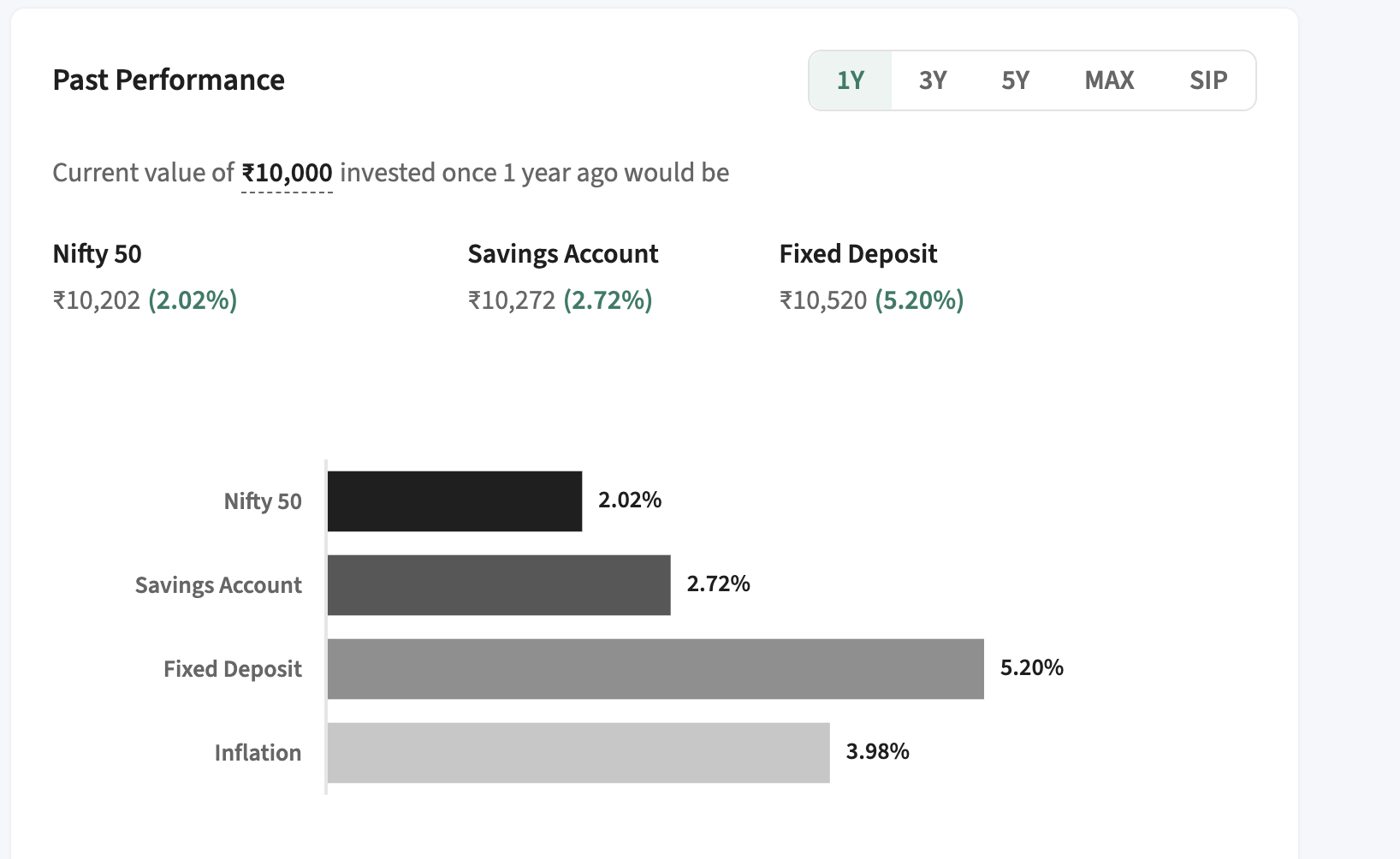
Task: Click the Fixed Deposit chart bar
Action: [x=656, y=669]
